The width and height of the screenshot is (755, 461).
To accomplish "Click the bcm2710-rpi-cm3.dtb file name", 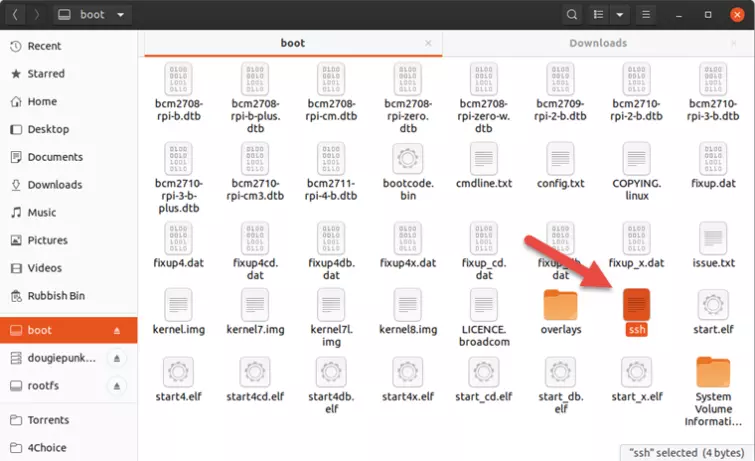I will (255, 190).
